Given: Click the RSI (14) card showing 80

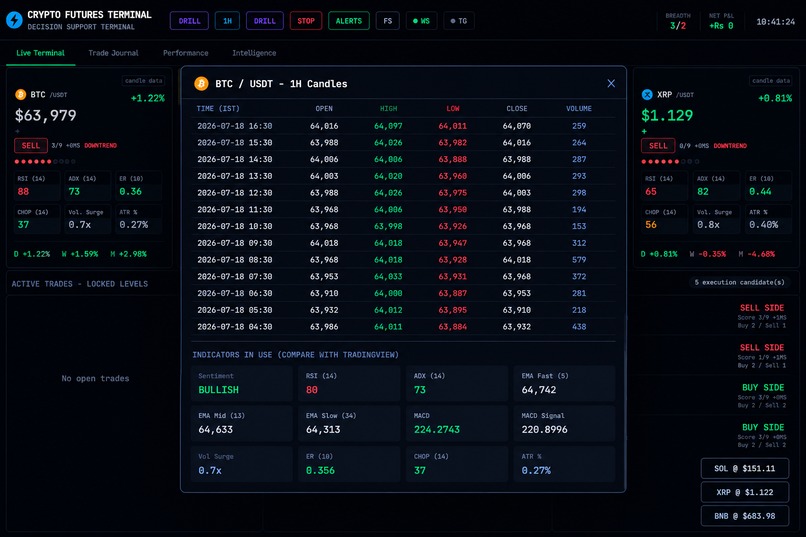Looking at the screenshot, I should click(x=349, y=383).
